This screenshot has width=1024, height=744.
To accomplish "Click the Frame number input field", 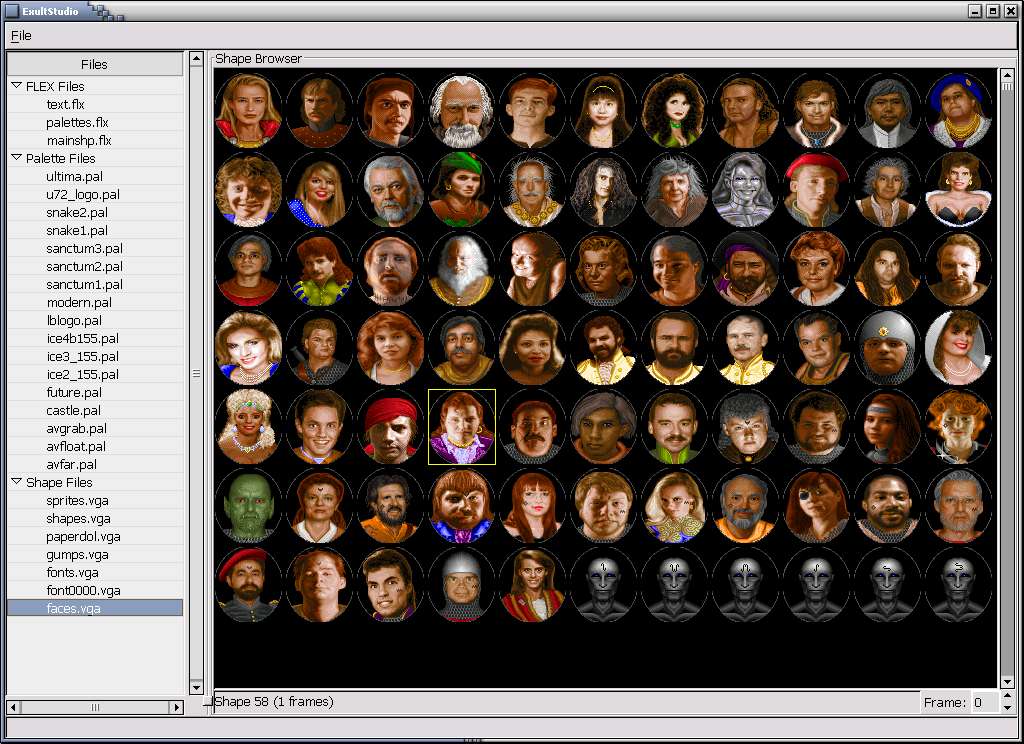I will tap(982, 702).
